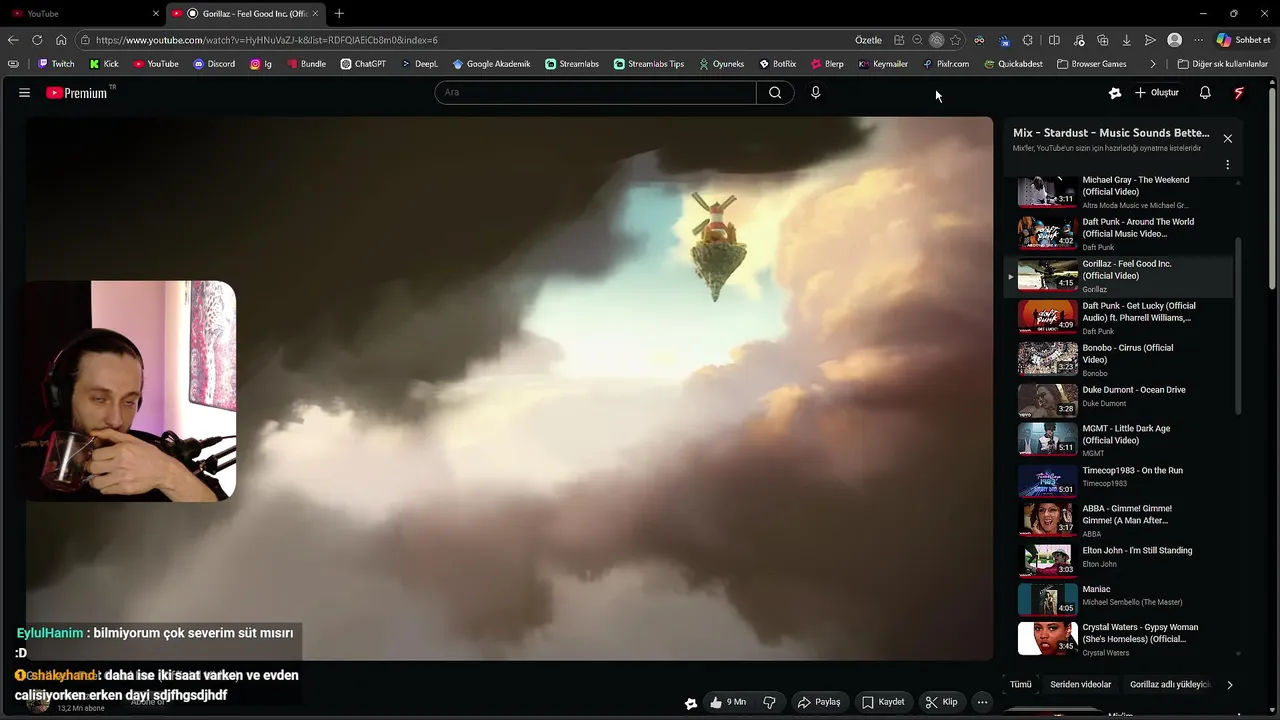
Task: Create a clip with Klip button
Action: (x=942, y=702)
